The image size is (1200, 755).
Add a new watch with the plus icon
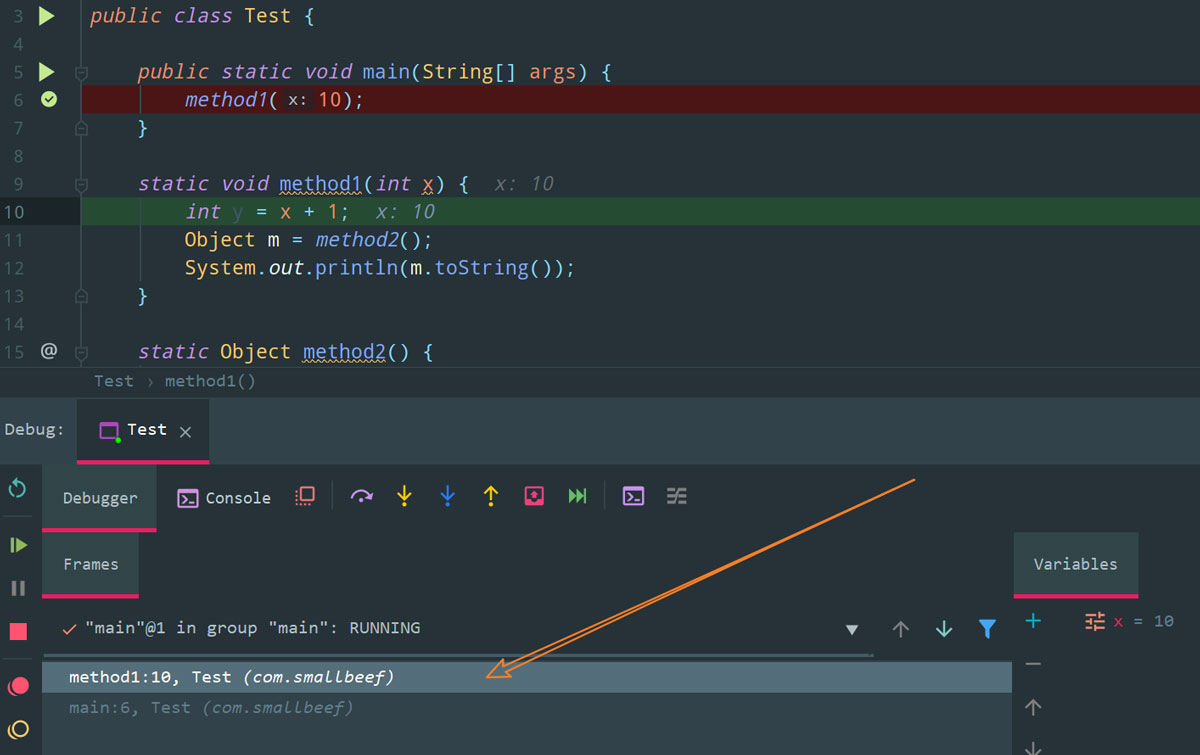1034,621
